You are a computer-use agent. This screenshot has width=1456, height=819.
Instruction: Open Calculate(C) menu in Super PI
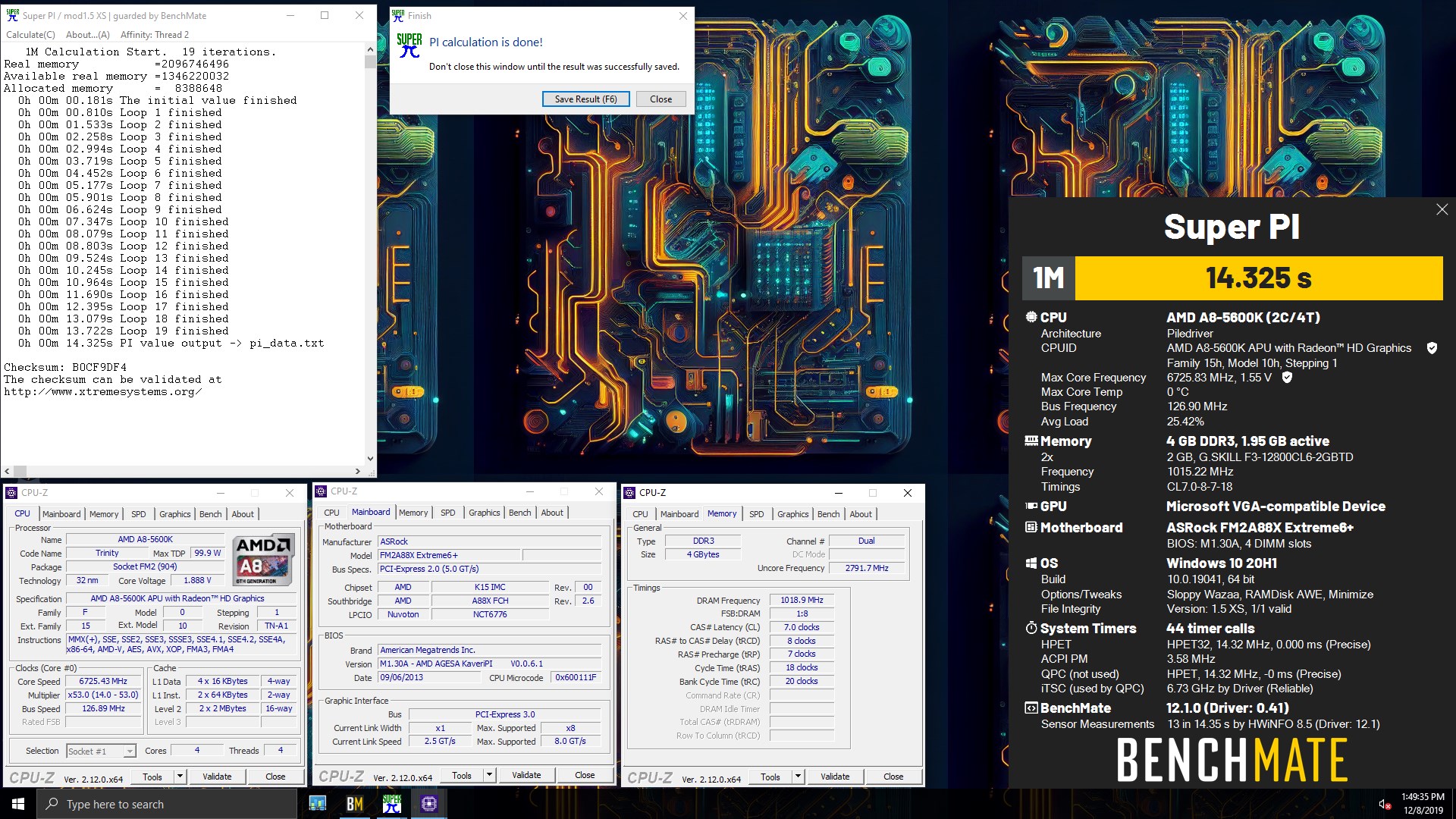30,35
